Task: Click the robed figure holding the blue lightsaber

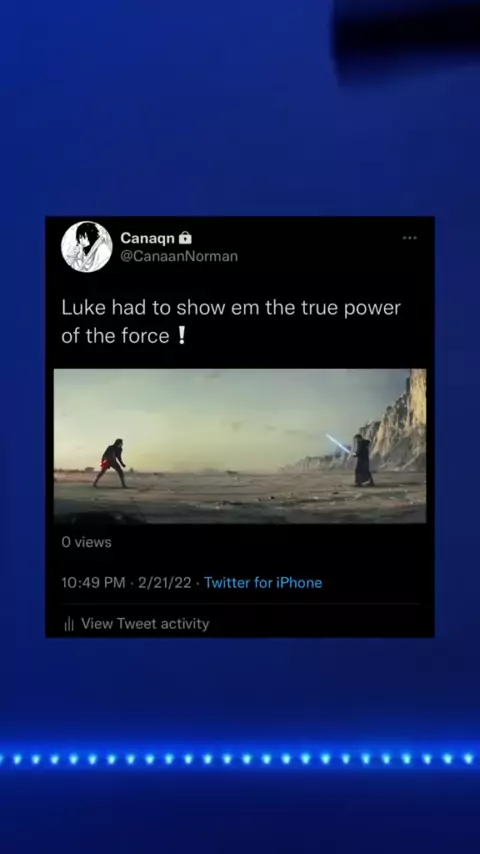Action: pos(363,460)
